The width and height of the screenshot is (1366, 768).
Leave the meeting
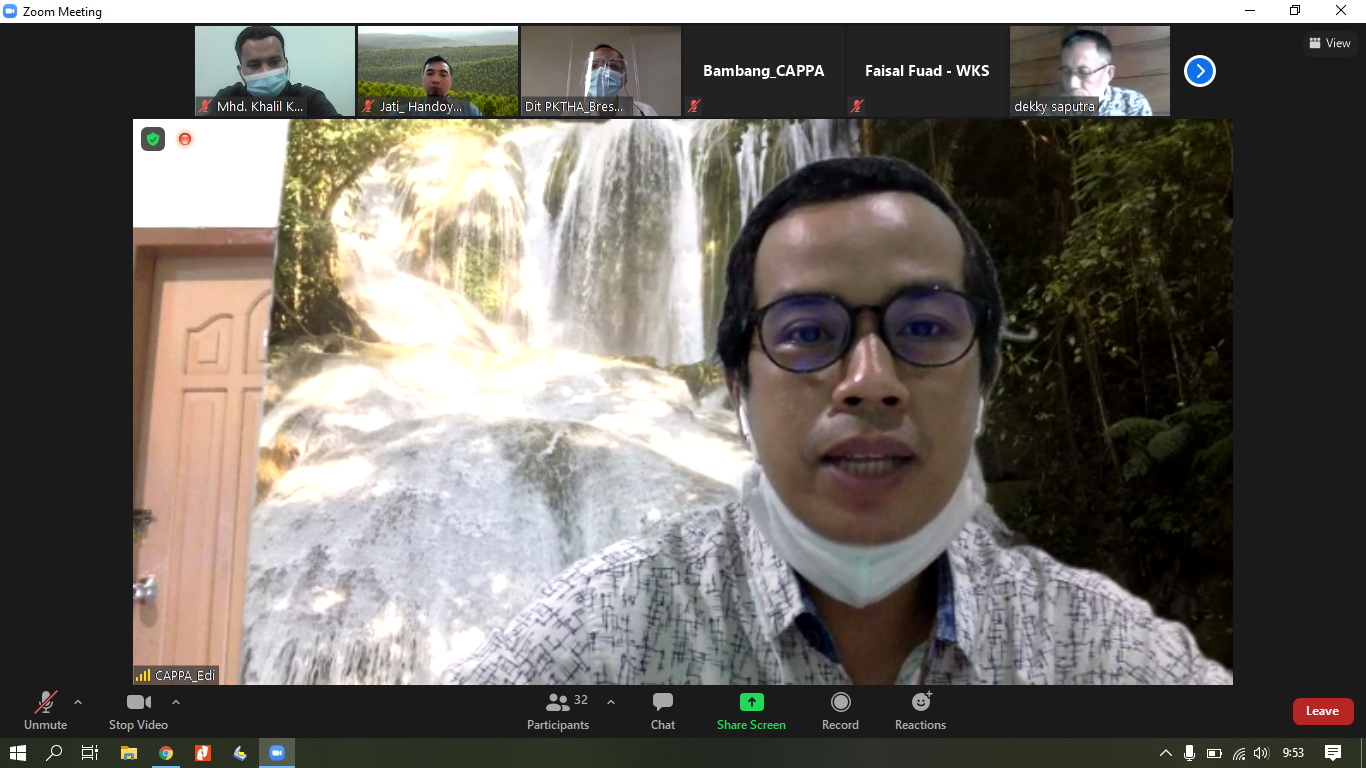click(1322, 711)
